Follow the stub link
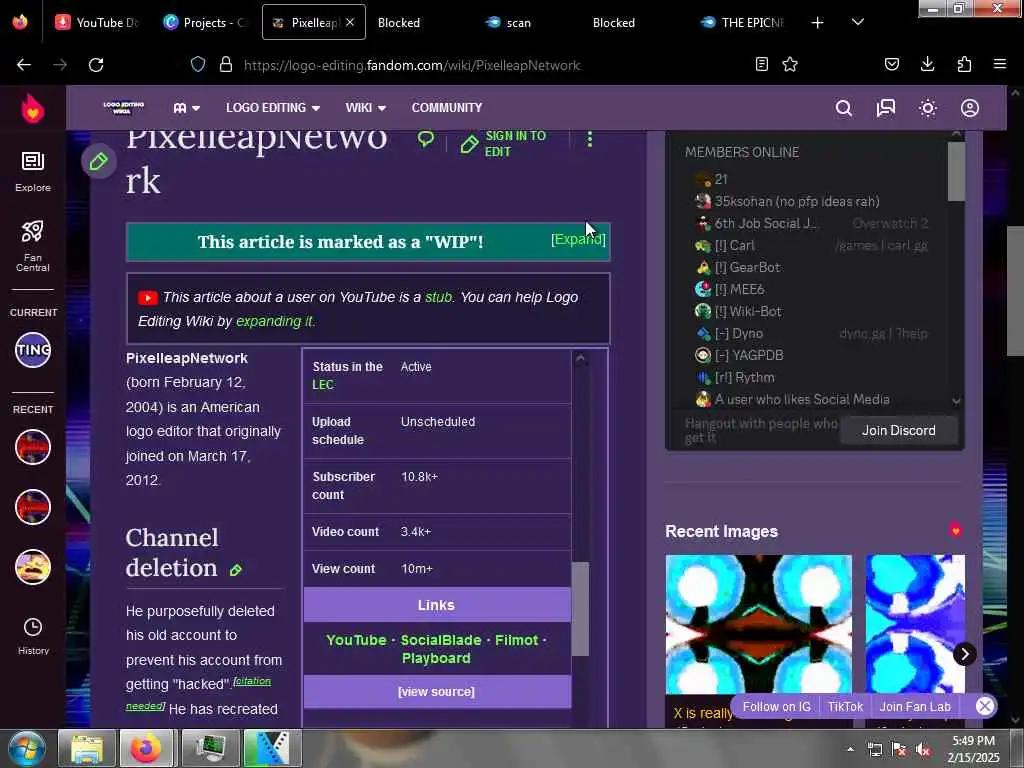 [x=438, y=297]
